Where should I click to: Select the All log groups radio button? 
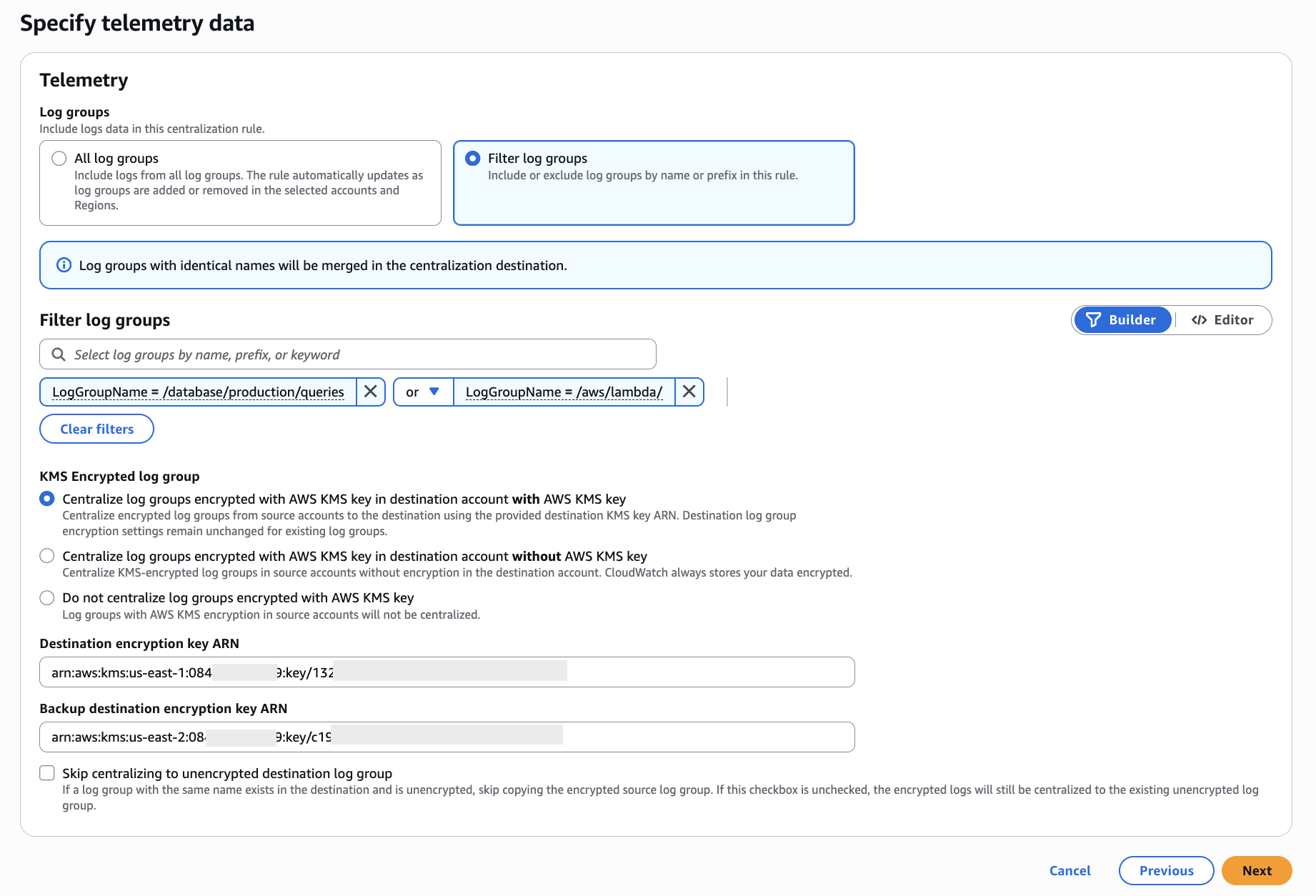click(x=59, y=158)
